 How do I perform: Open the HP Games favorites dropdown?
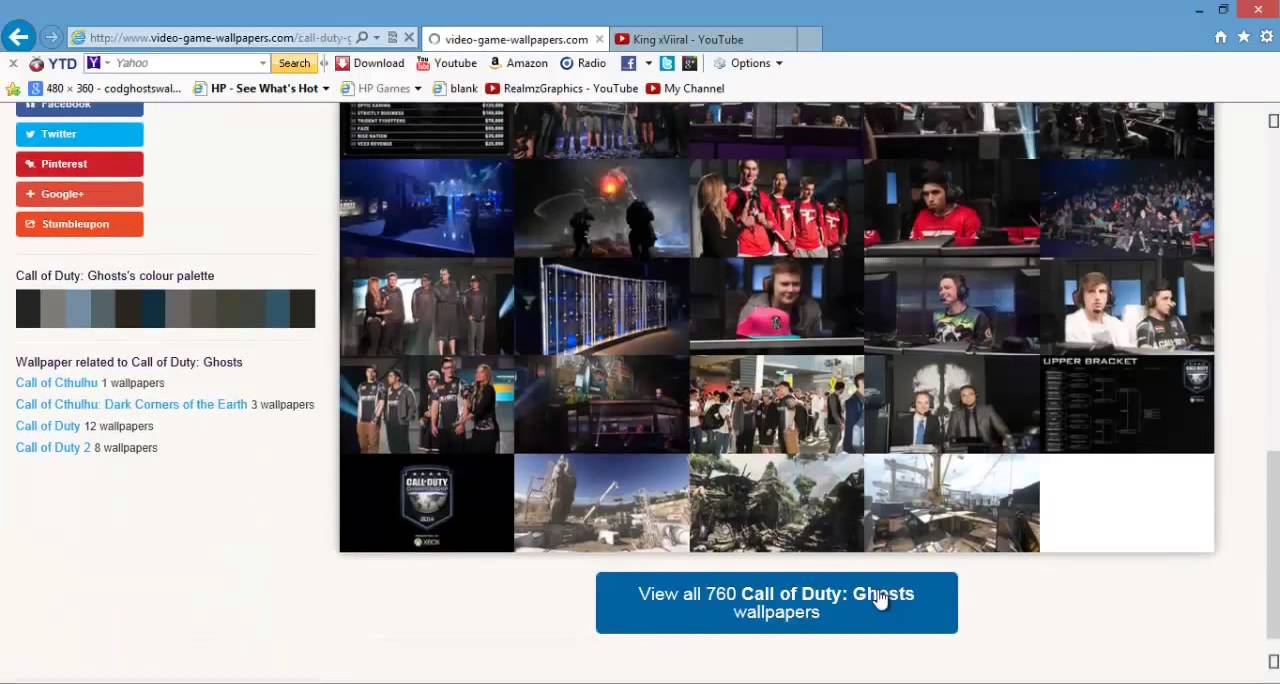(381, 88)
